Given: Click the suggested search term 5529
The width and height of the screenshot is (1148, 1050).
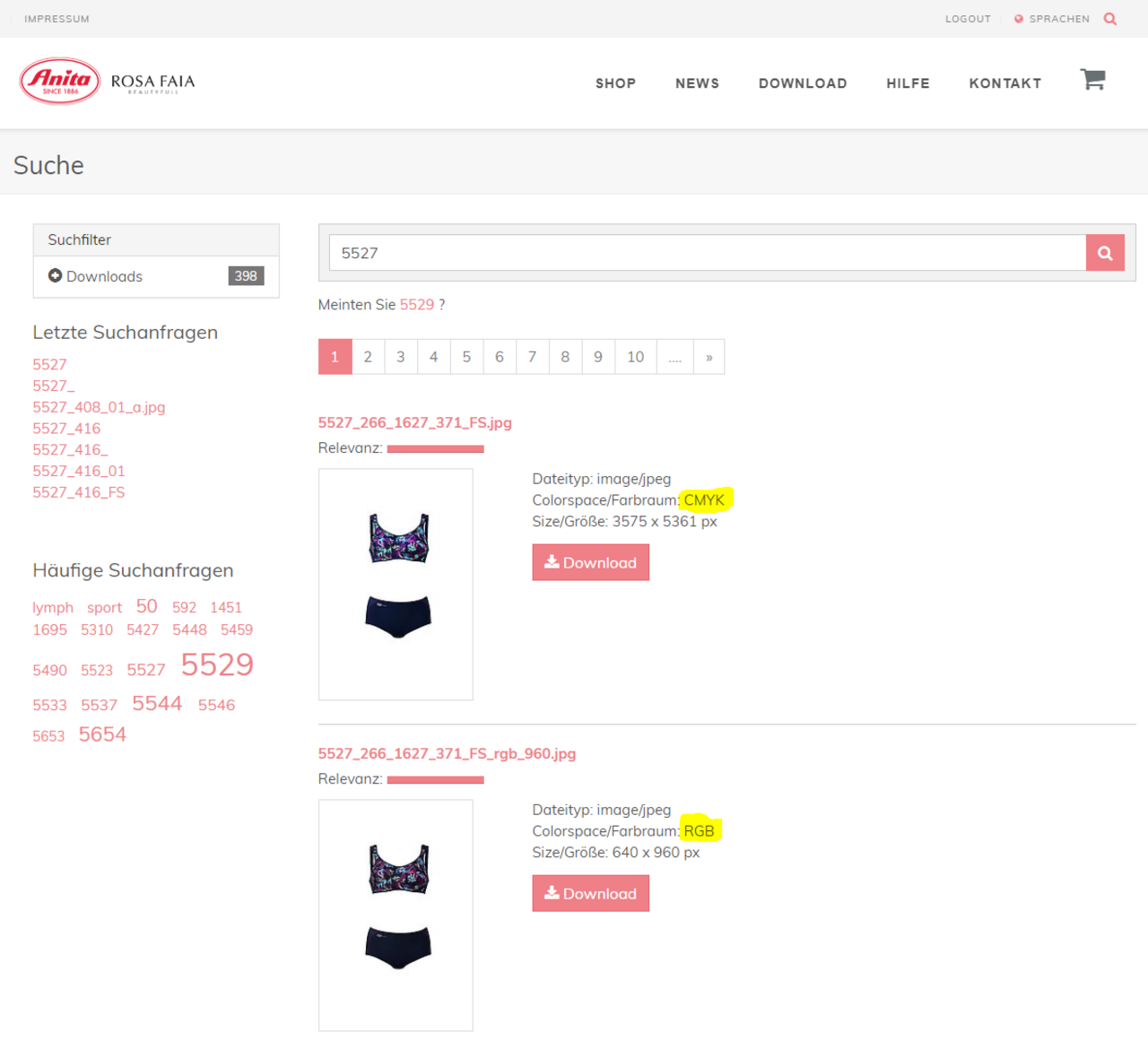Looking at the screenshot, I should (x=416, y=305).
